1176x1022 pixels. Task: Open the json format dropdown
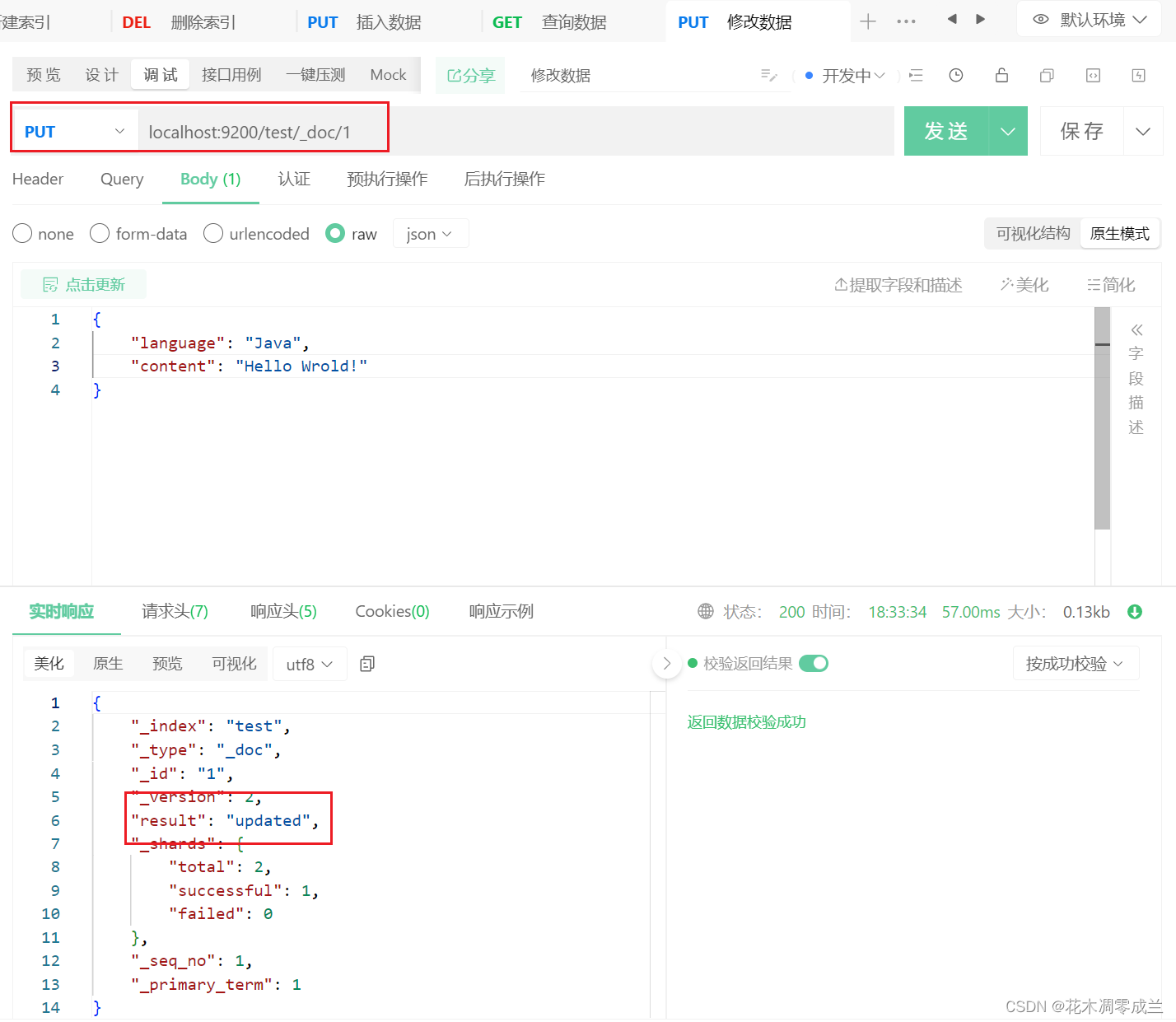[431, 234]
